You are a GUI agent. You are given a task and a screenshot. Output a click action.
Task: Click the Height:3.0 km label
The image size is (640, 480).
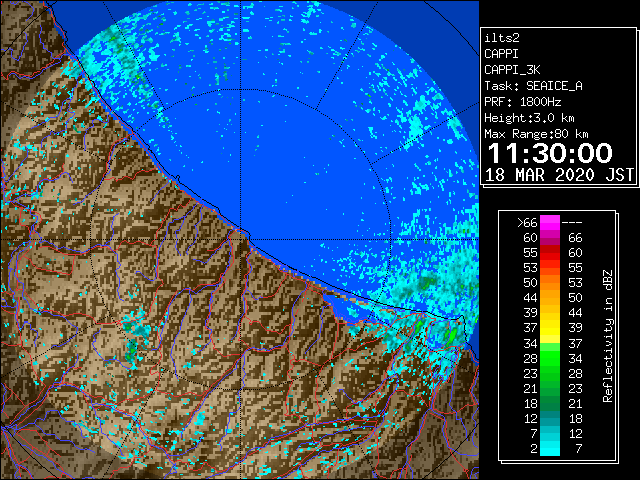529,118
